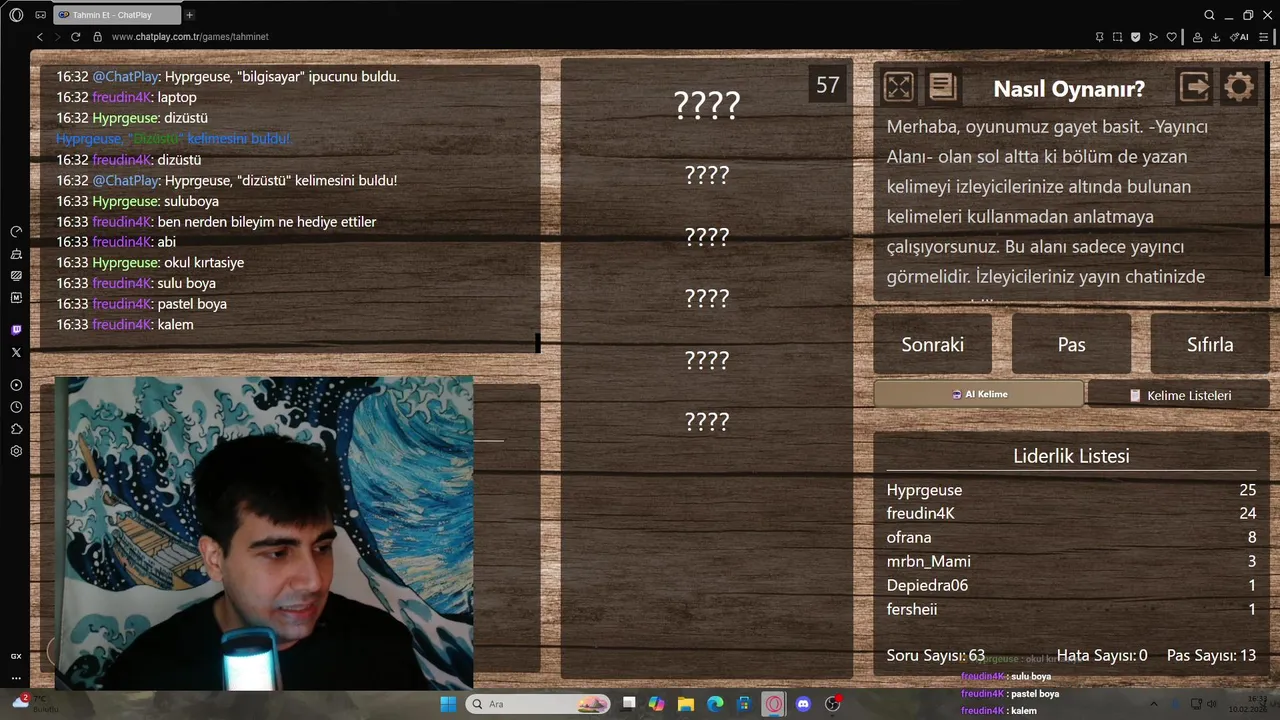Toggle fullscreen mode in game panel
Image resolution: width=1280 pixels, height=720 pixels.
click(x=898, y=87)
